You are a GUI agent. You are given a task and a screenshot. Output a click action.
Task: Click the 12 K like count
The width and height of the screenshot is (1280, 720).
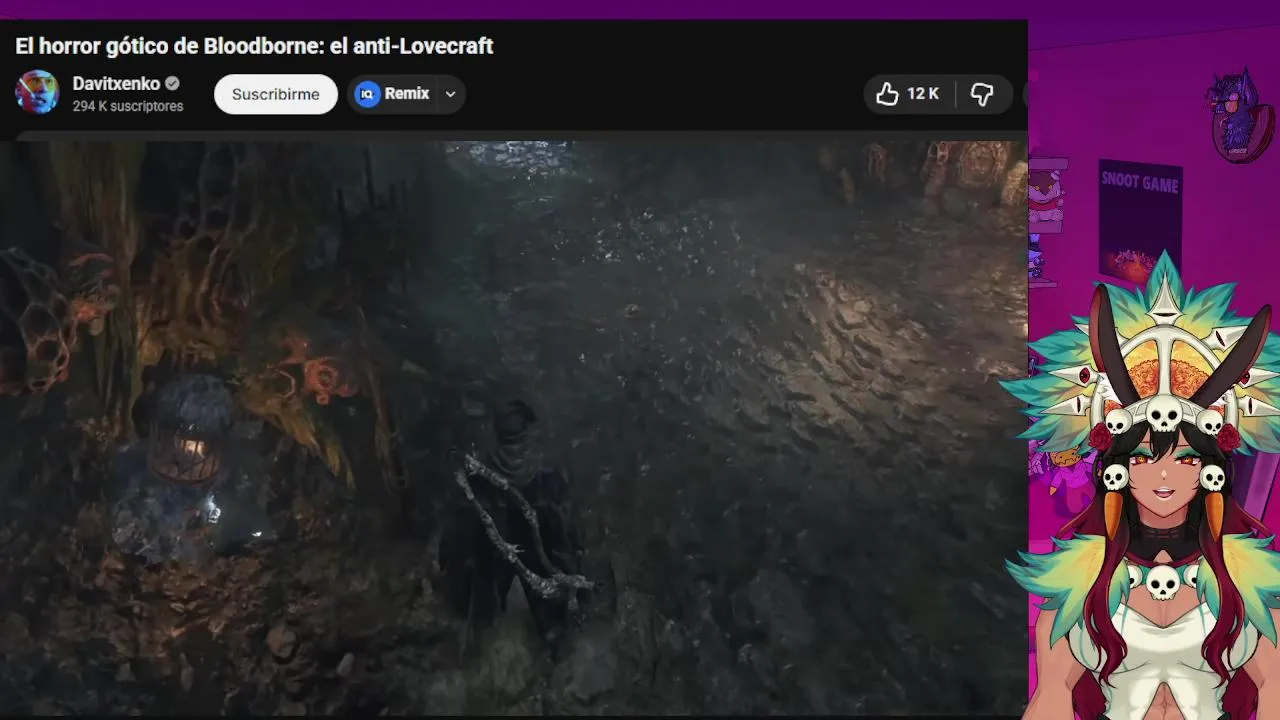coord(923,94)
